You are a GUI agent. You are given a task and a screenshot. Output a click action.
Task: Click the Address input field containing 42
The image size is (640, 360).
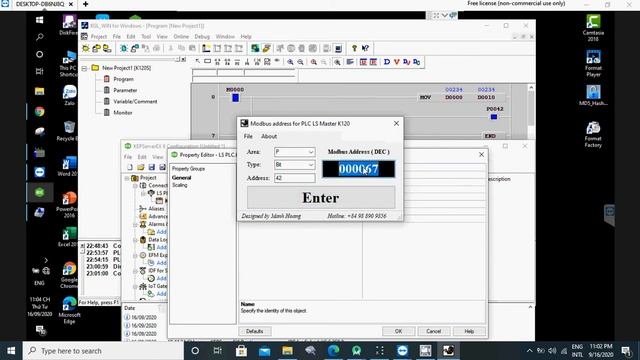[294, 178]
